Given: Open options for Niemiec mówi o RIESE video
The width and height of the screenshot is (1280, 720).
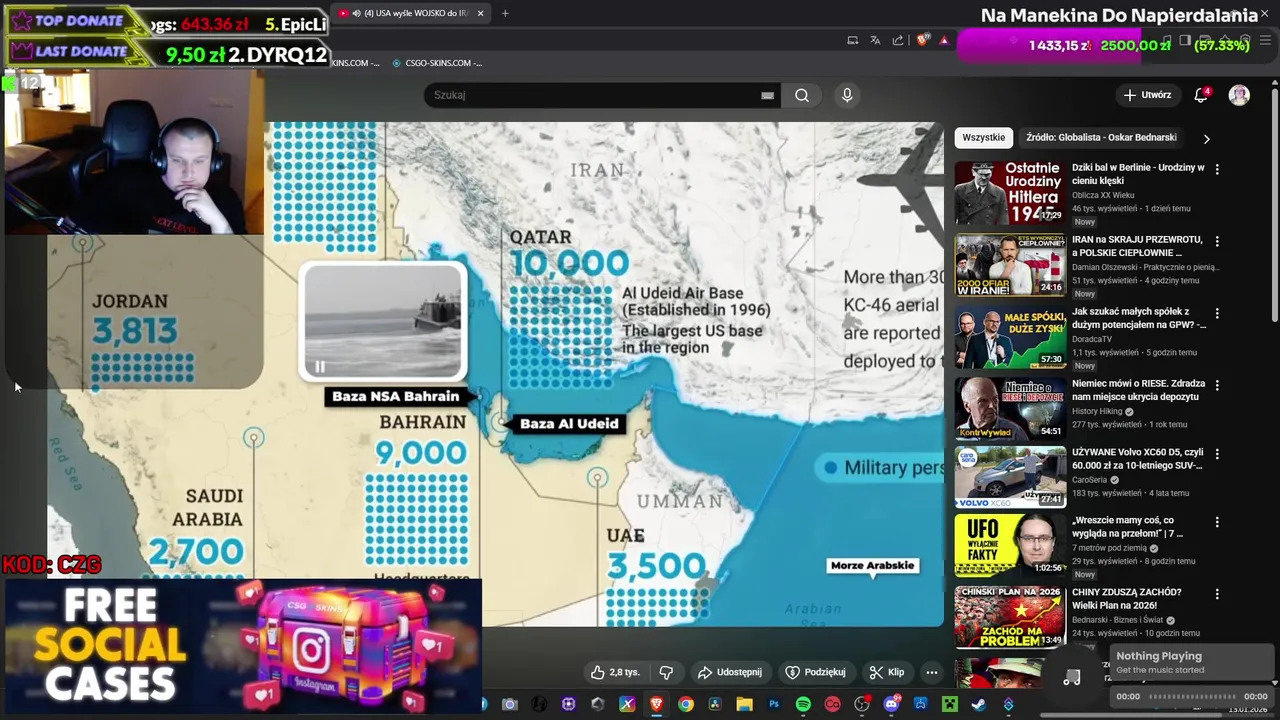Looking at the screenshot, I should click(1217, 385).
